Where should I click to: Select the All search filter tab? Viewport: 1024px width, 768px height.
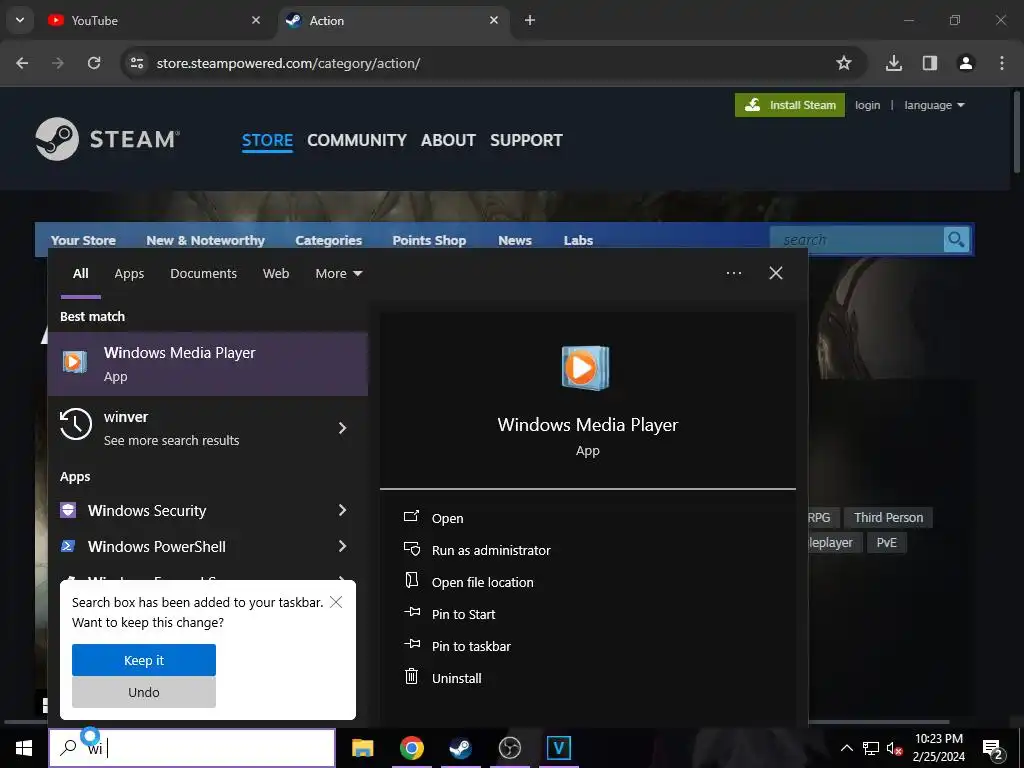[x=80, y=274]
